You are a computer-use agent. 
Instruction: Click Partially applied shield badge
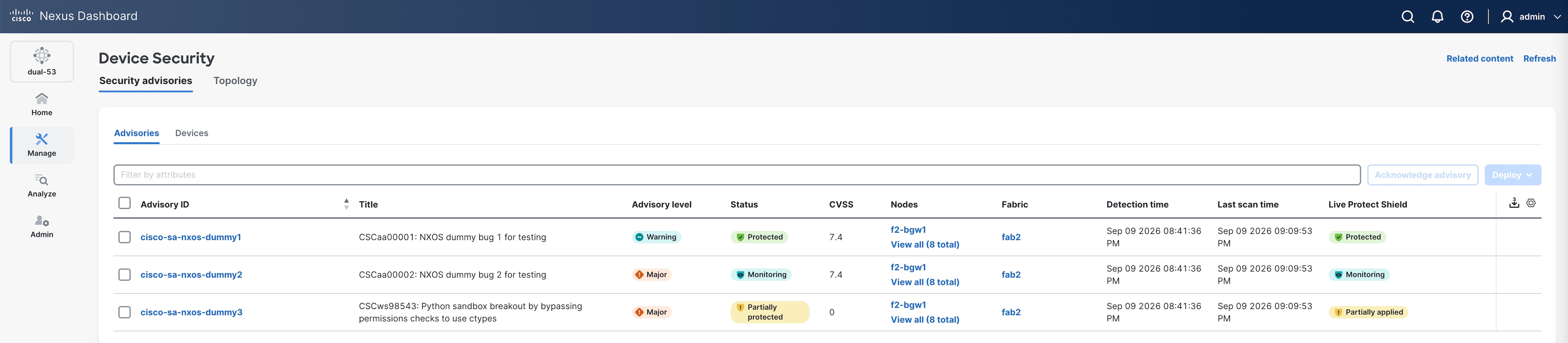click(x=1368, y=313)
